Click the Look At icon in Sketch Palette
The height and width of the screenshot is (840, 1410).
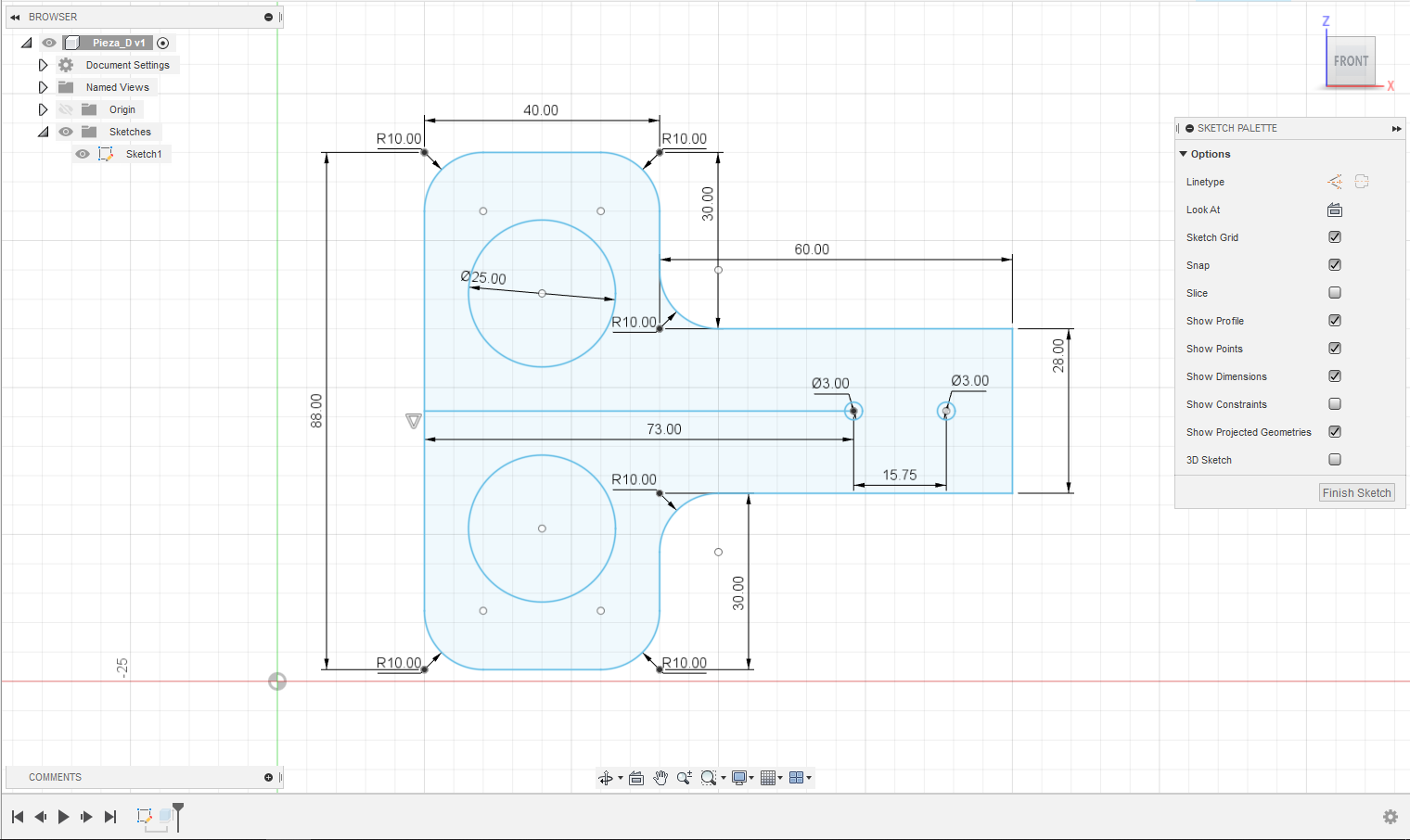tap(1335, 210)
